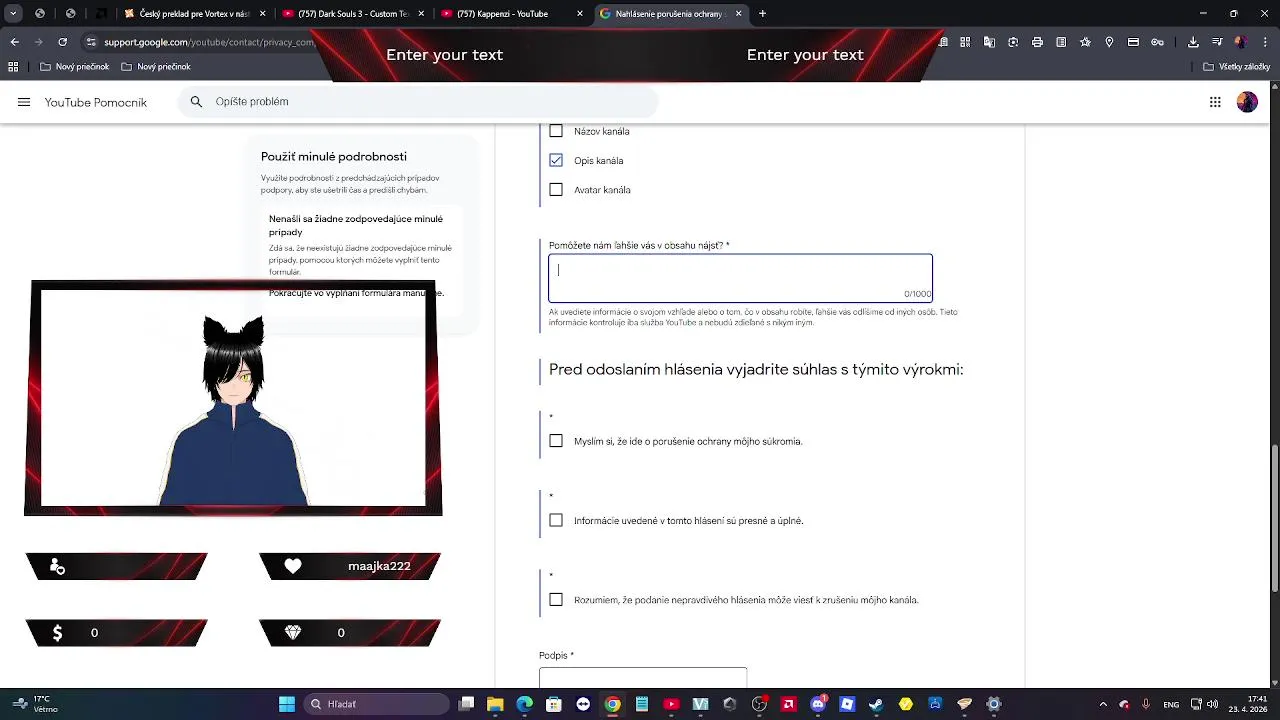Focus the Opíšte problém search field
Image resolution: width=1280 pixels, height=720 pixels.
pos(418,102)
